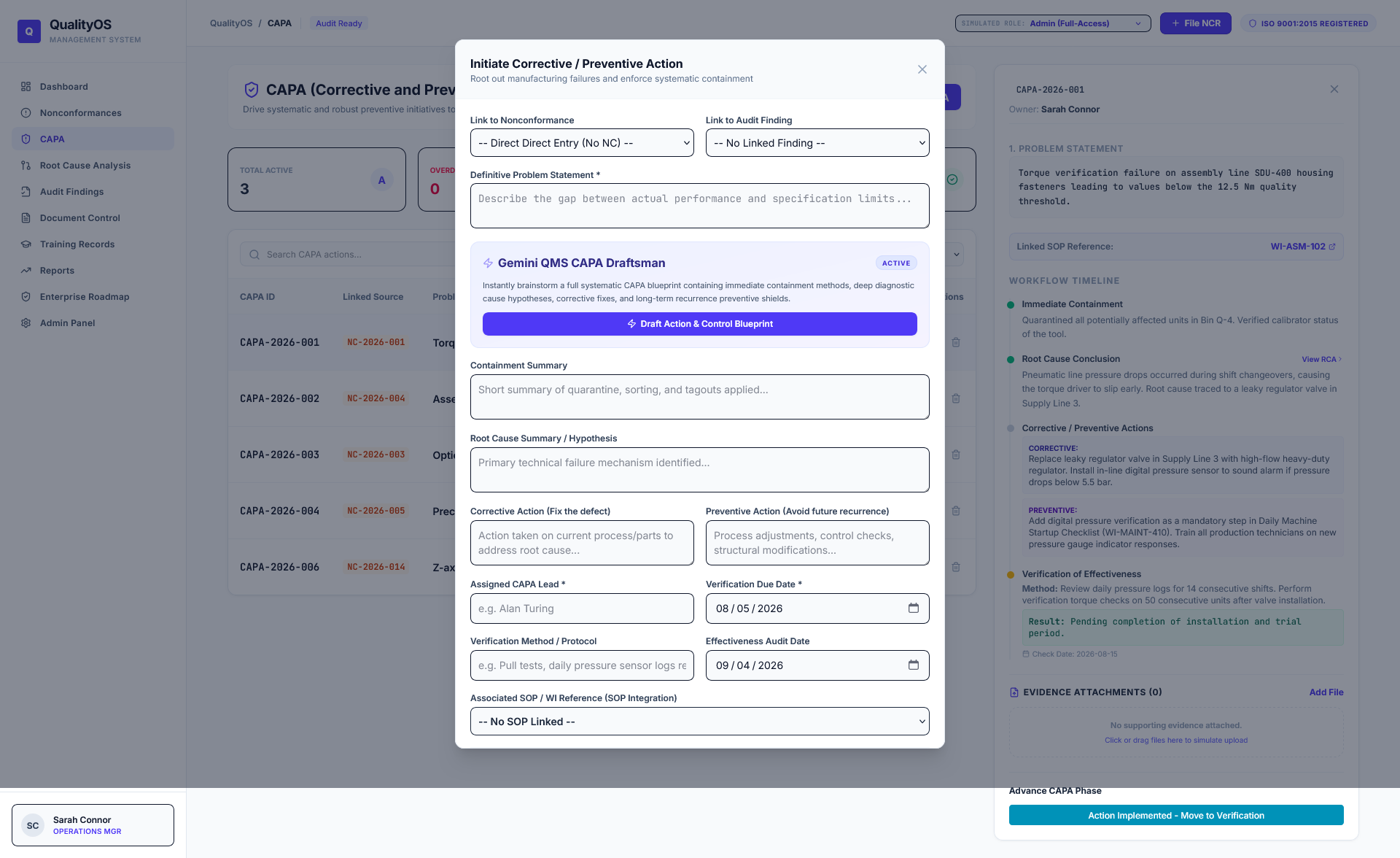
Task: Click Action Implemented - Move to Verification
Action: coord(1176,815)
